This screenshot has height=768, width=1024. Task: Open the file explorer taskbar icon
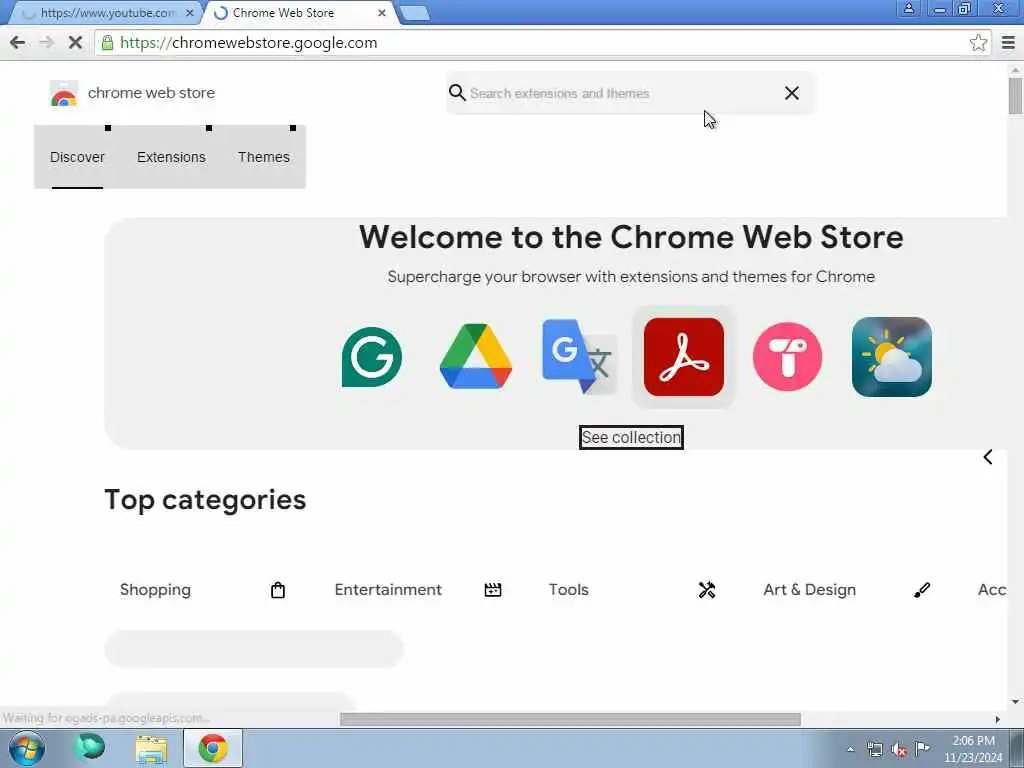pos(152,748)
